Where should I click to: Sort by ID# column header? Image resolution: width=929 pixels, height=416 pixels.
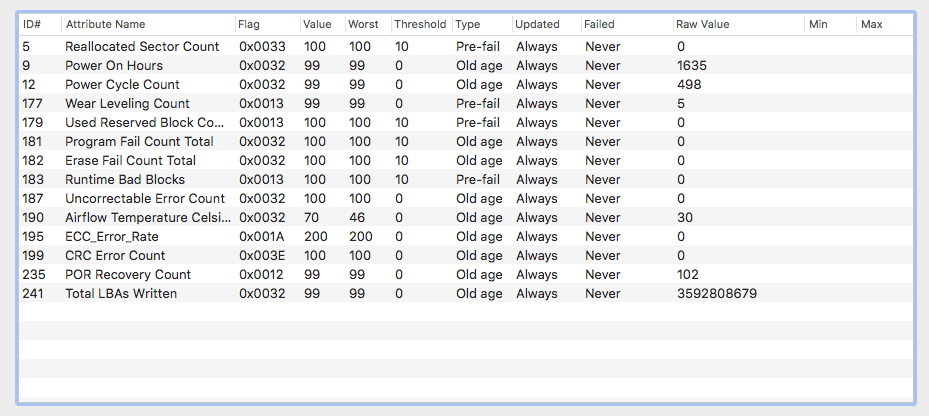(x=39, y=24)
